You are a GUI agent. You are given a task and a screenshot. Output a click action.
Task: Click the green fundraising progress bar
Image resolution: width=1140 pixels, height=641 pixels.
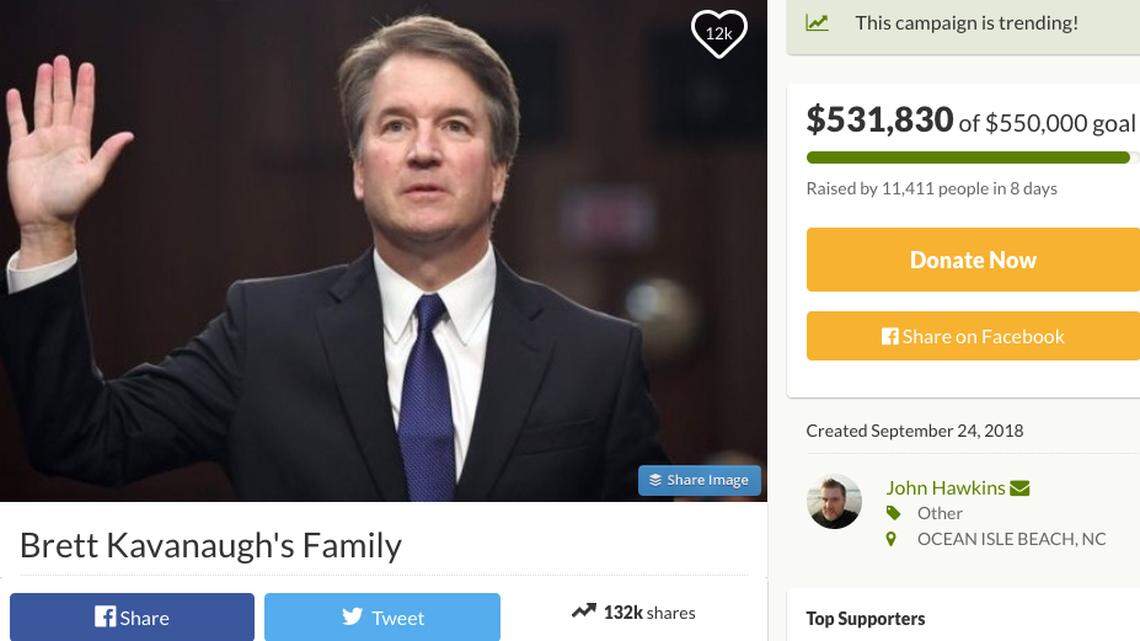click(x=968, y=157)
